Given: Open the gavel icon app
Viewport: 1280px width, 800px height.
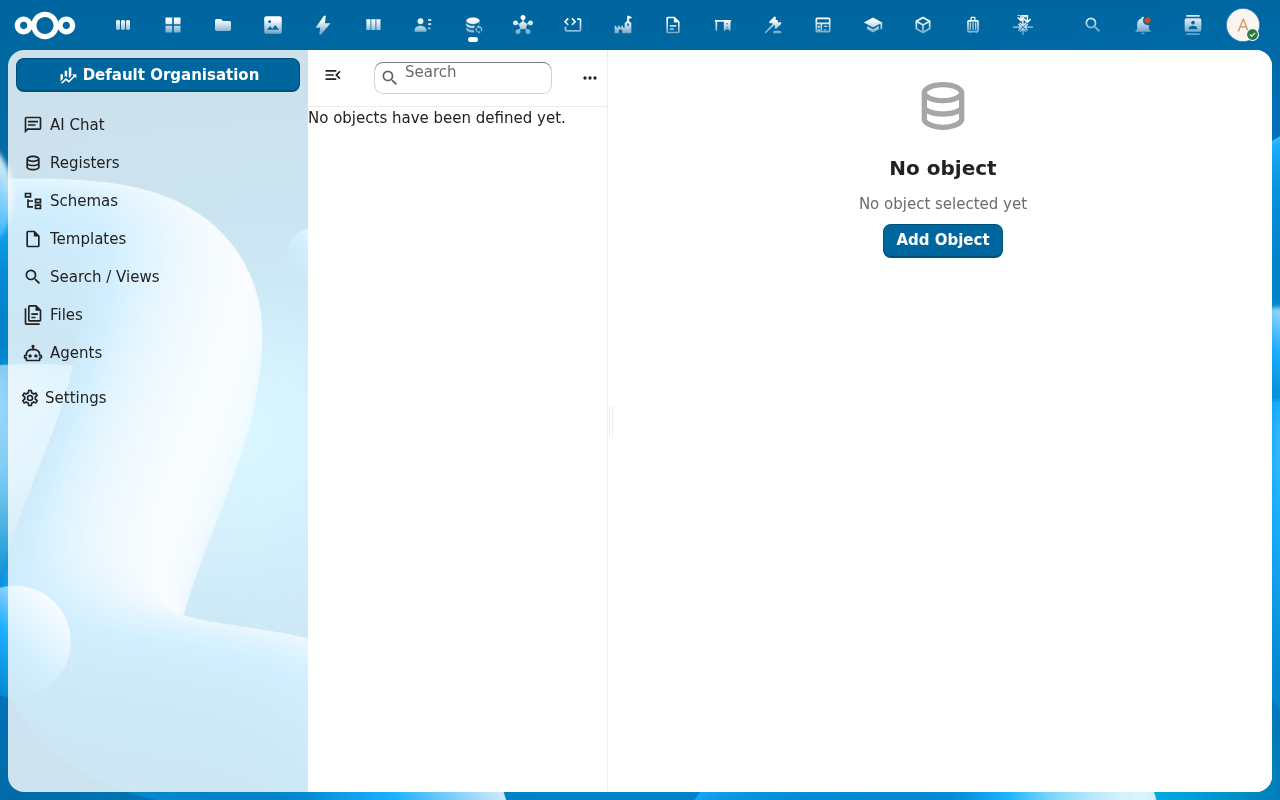Looking at the screenshot, I should 773,25.
